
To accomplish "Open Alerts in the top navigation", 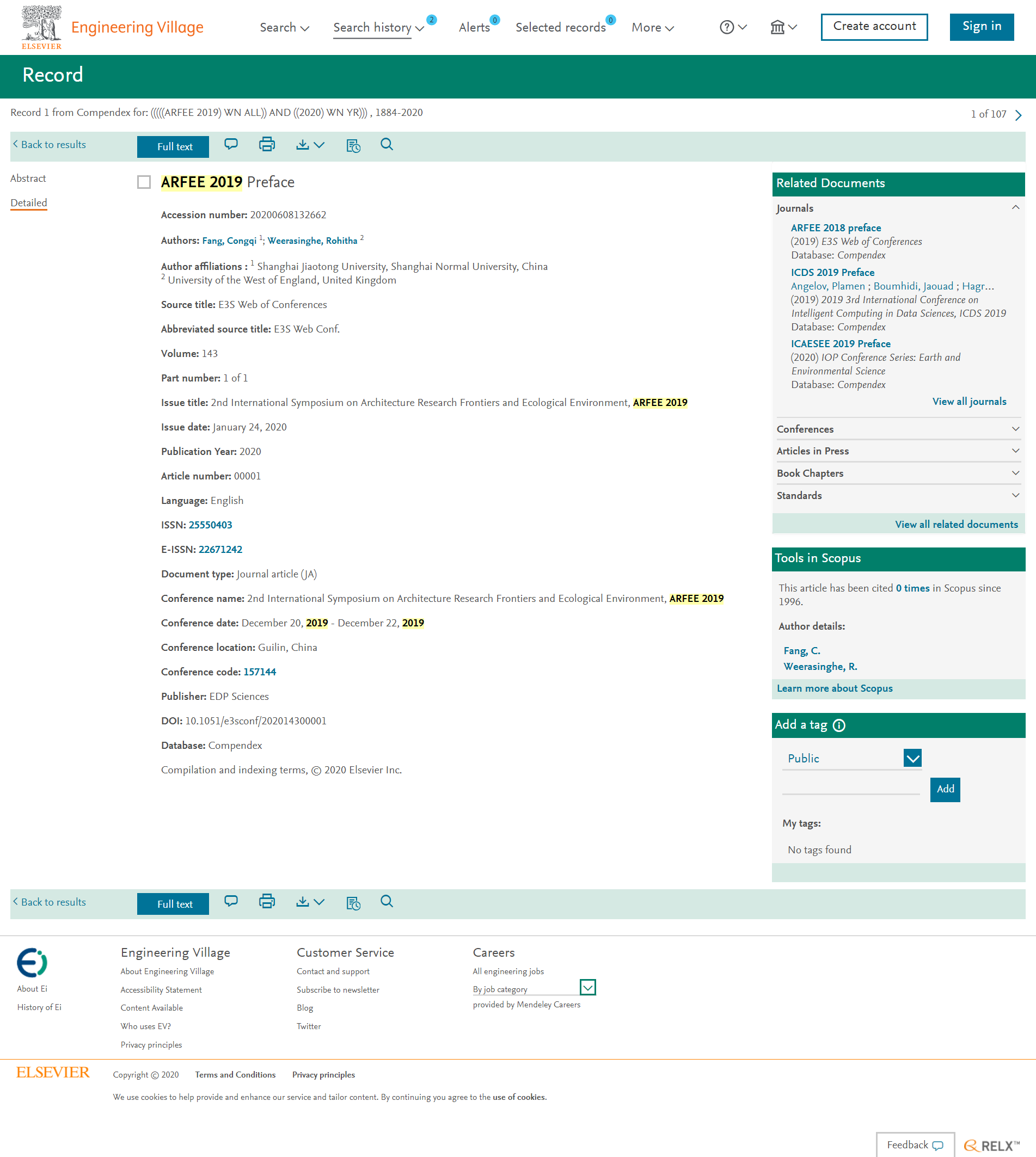I will (474, 27).
